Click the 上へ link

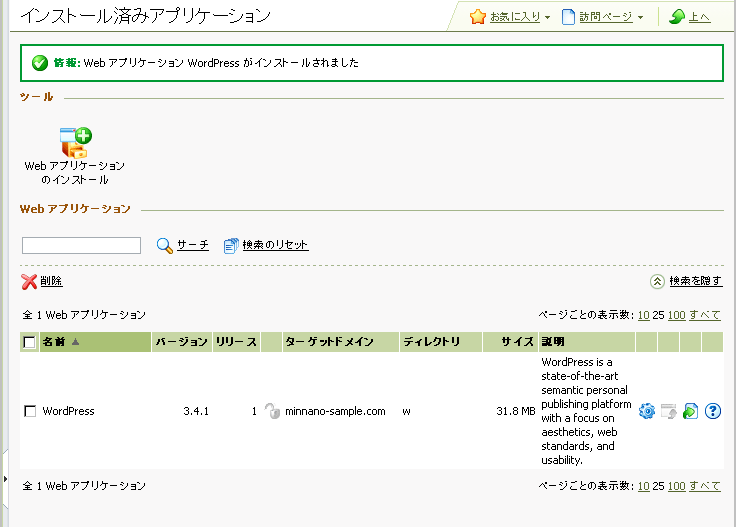coord(699,17)
